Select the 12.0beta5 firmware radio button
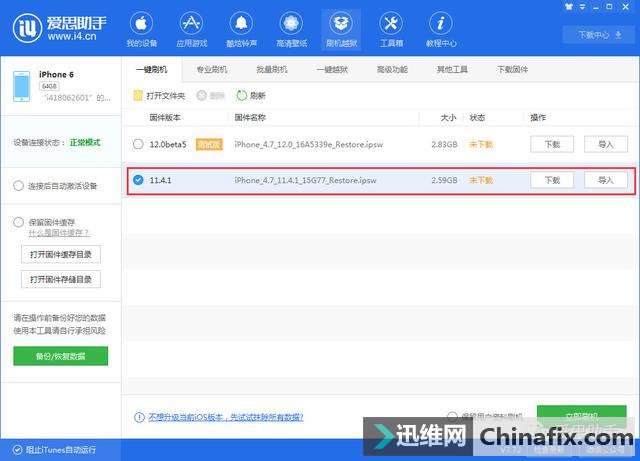640x461 pixels. tap(138, 144)
